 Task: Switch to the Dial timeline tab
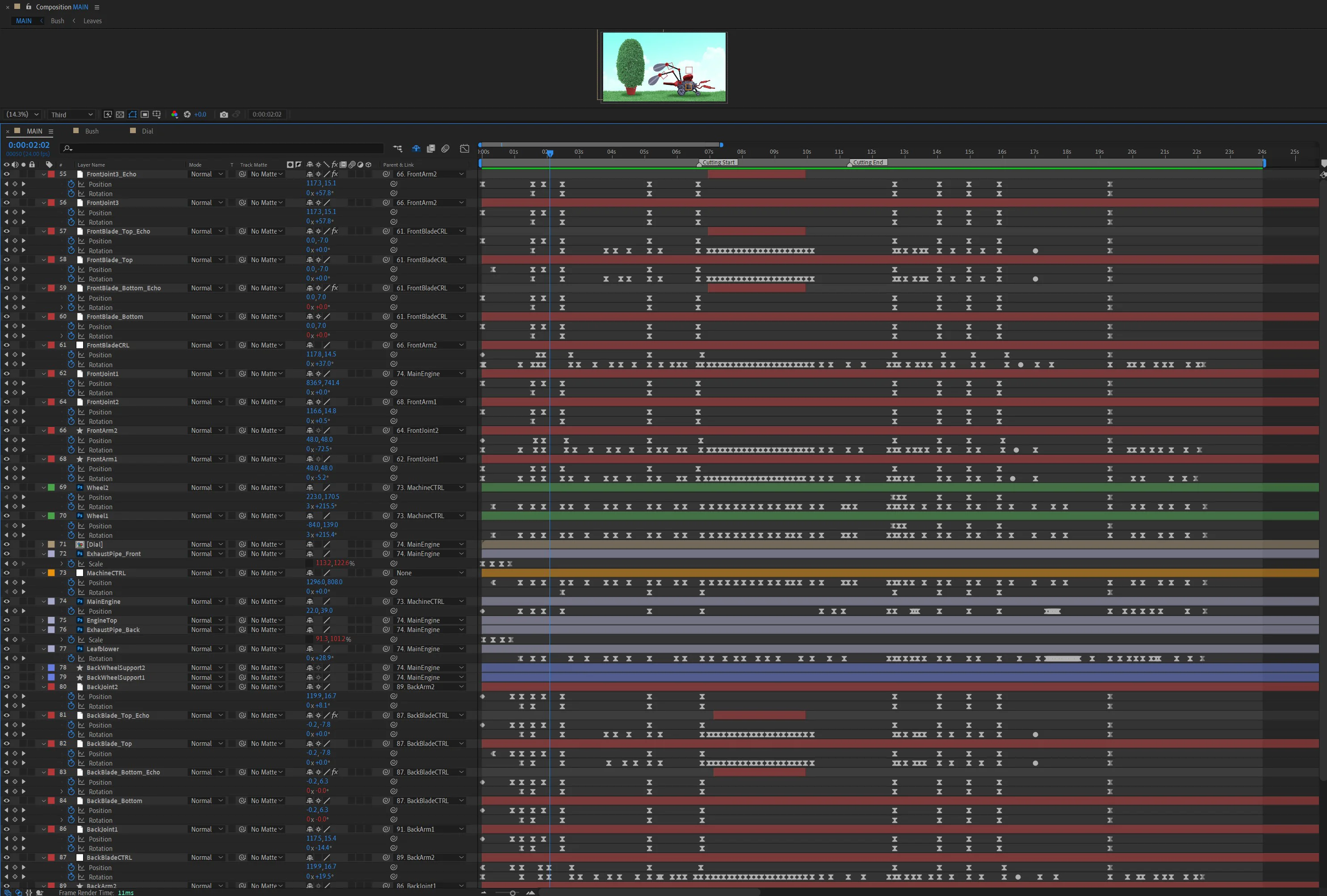point(147,131)
